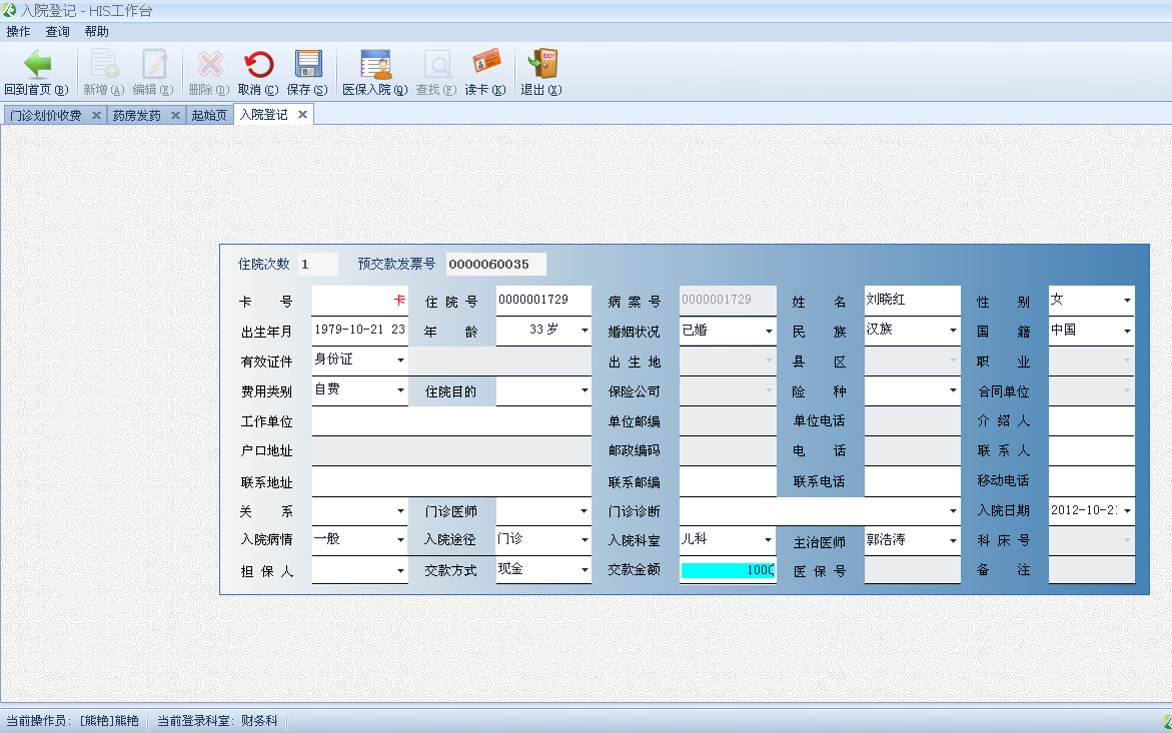The image size is (1172, 733).
Task: Click the 回到首页 green arrow icon
Action: pos(37,64)
